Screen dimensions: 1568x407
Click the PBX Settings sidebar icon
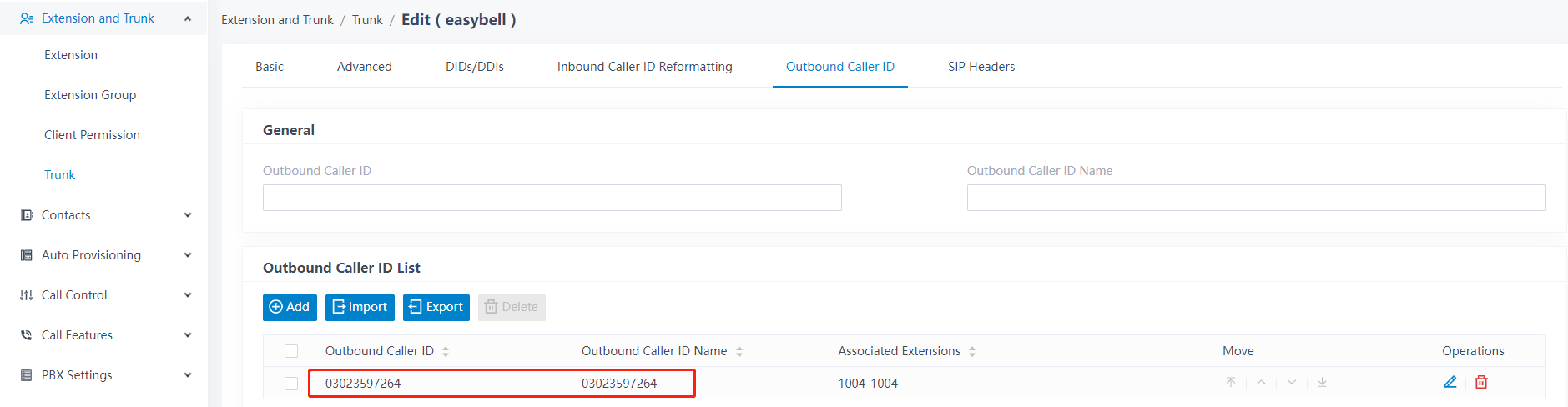click(x=27, y=375)
